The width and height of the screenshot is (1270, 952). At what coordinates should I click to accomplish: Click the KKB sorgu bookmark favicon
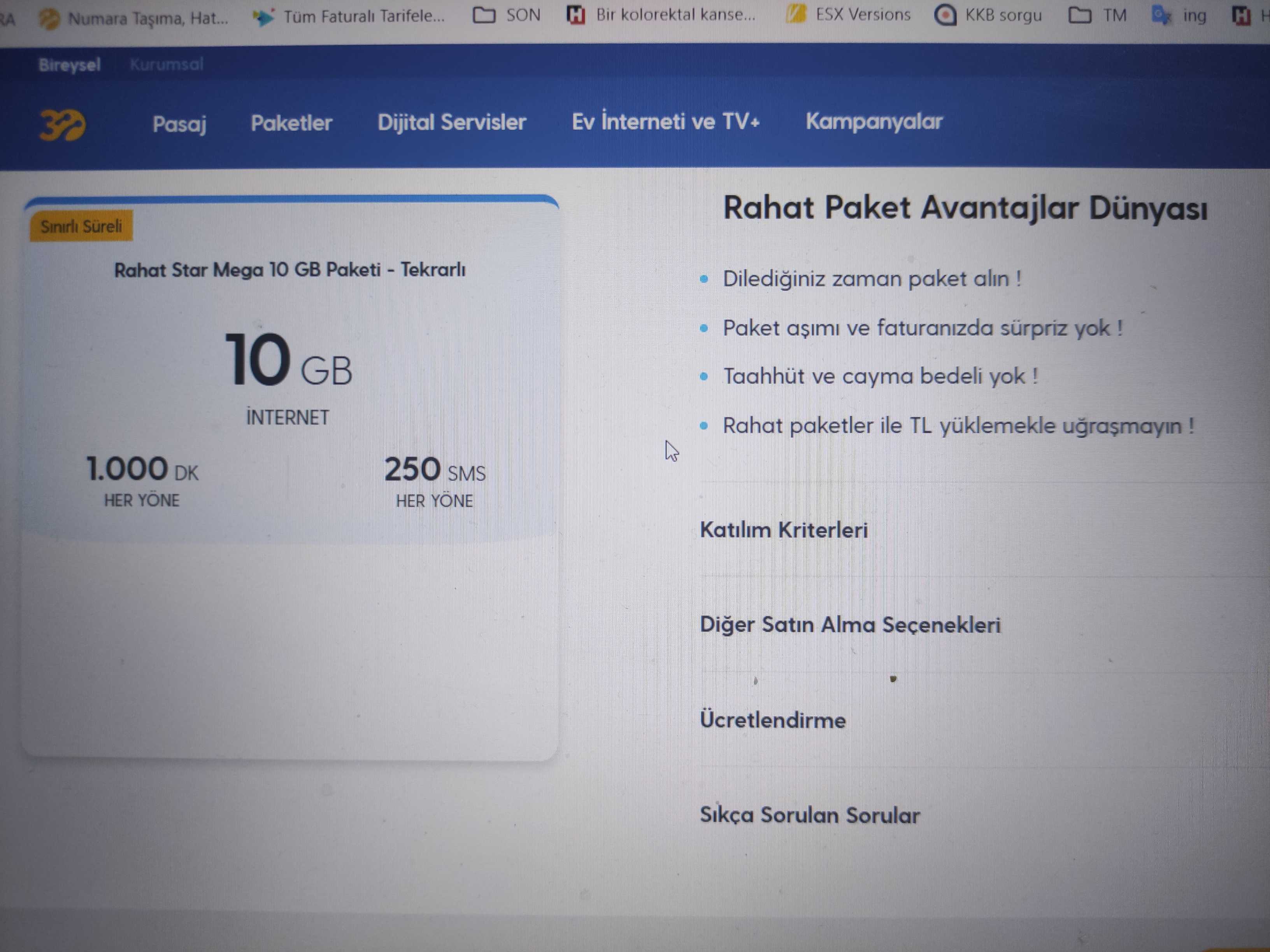pyautogui.click(x=945, y=15)
